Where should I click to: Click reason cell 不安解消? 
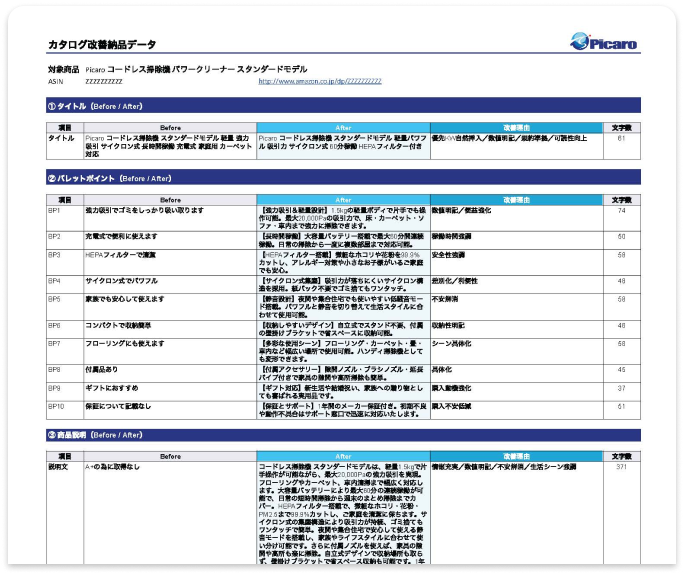coord(517,307)
